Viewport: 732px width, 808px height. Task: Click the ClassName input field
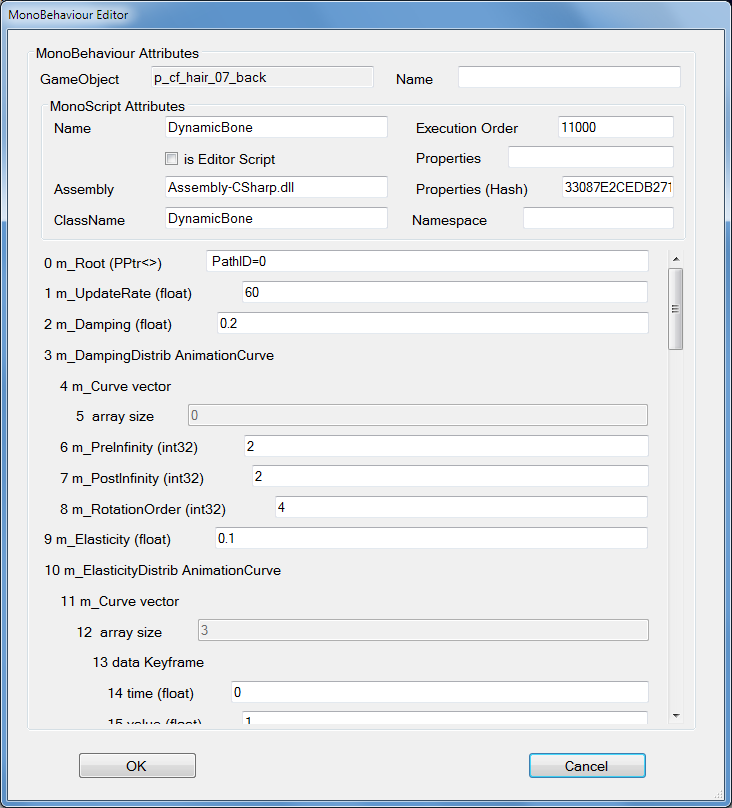click(276, 218)
